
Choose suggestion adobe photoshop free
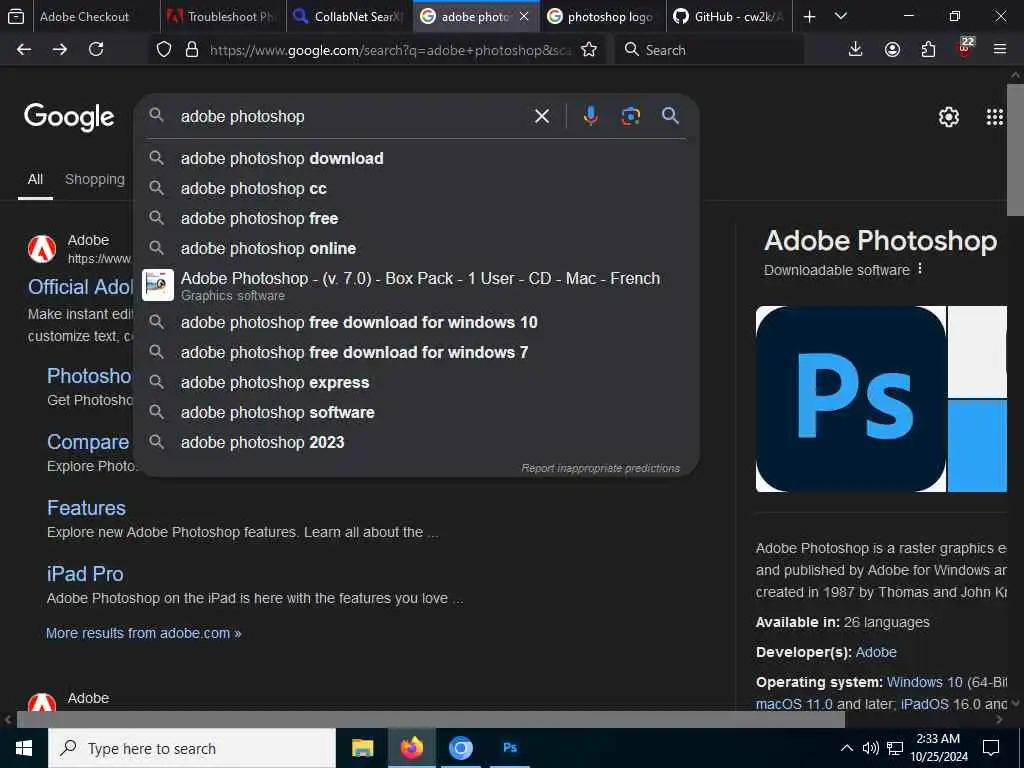coord(417,218)
